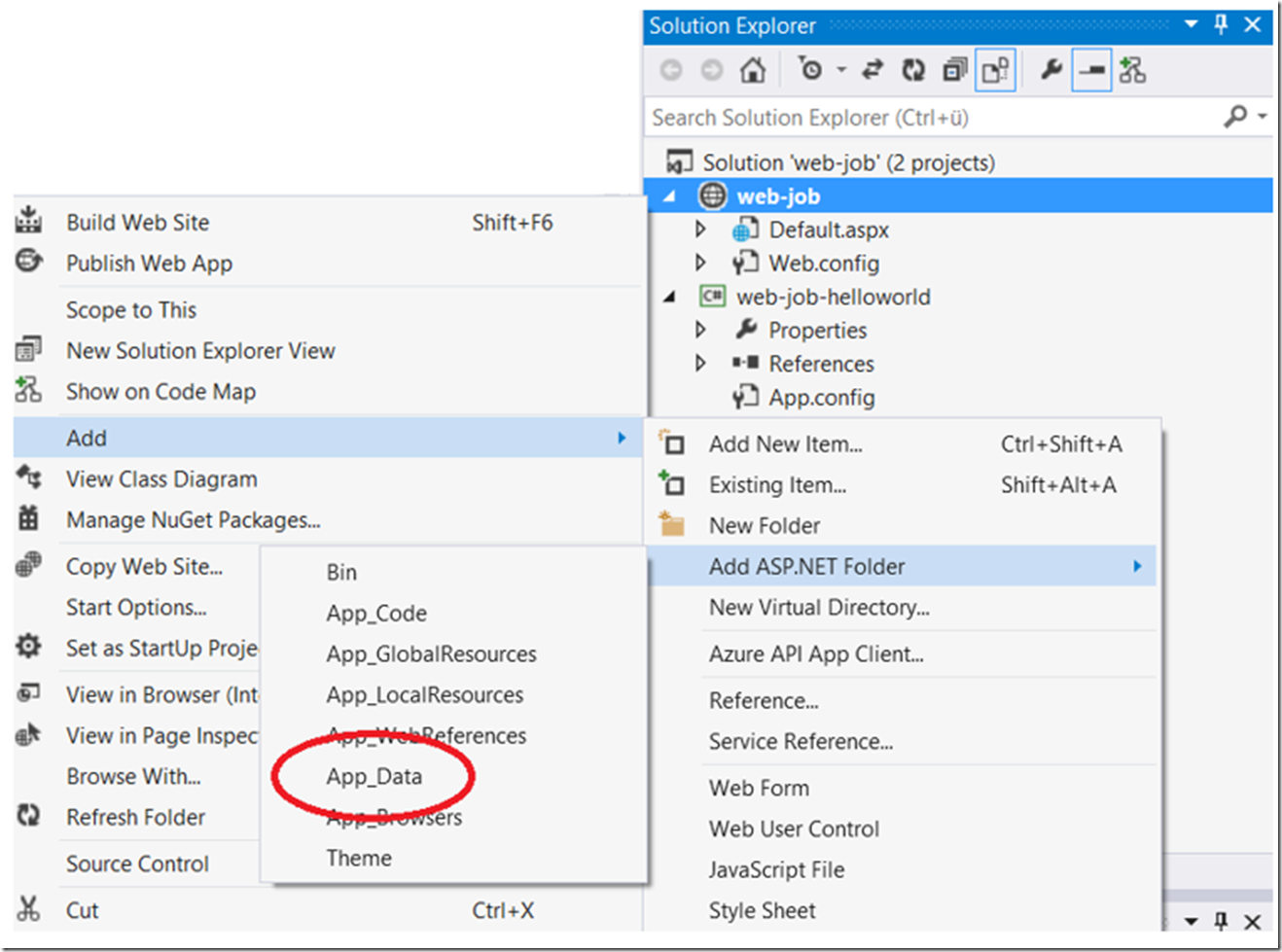This screenshot has width=1282, height=952.
Task: Choose Web User Control
Action: [903, 829]
